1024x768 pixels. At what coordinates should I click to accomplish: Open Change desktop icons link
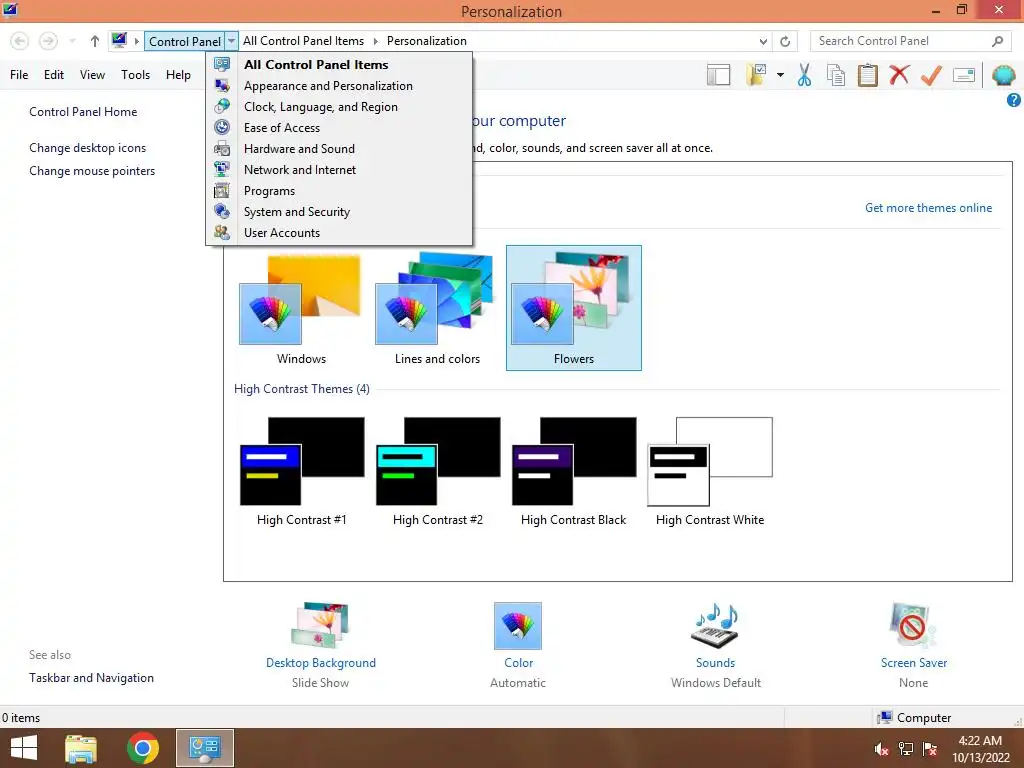click(88, 148)
